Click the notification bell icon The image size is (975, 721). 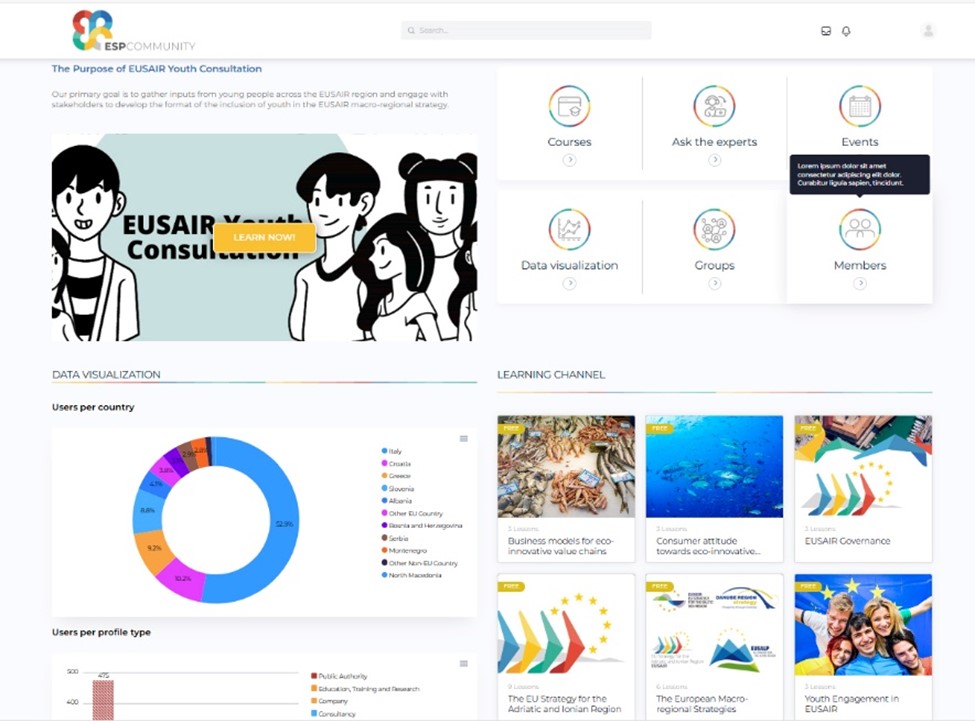(x=846, y=31)
